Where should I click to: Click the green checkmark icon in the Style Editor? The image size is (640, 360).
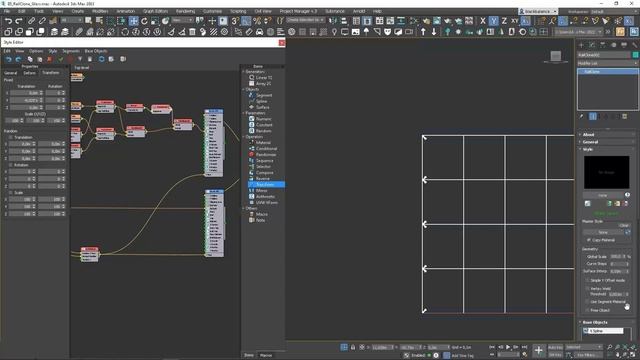click(61, 59)
